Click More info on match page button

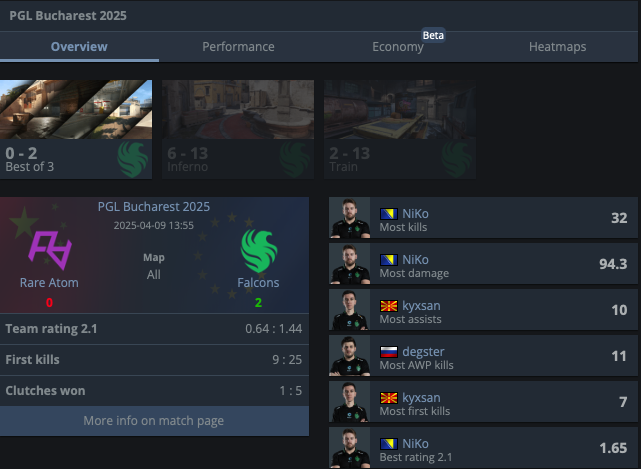coord(154,421)
